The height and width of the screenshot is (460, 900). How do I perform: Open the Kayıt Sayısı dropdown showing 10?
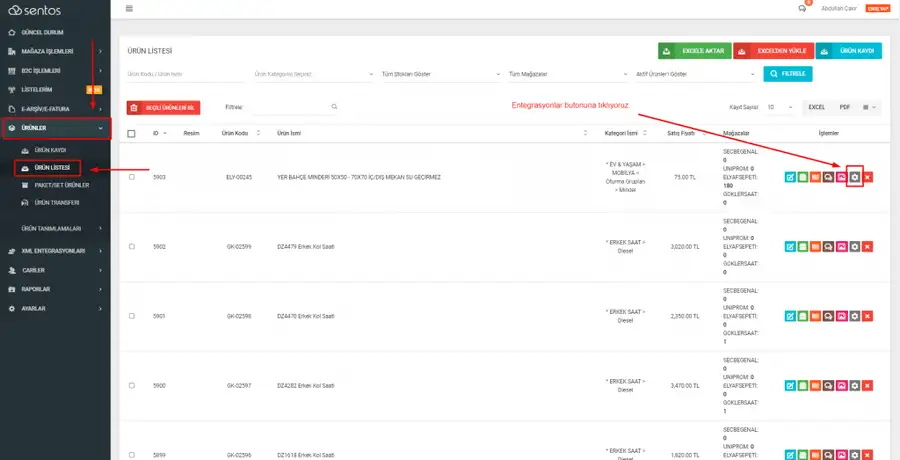780,107
